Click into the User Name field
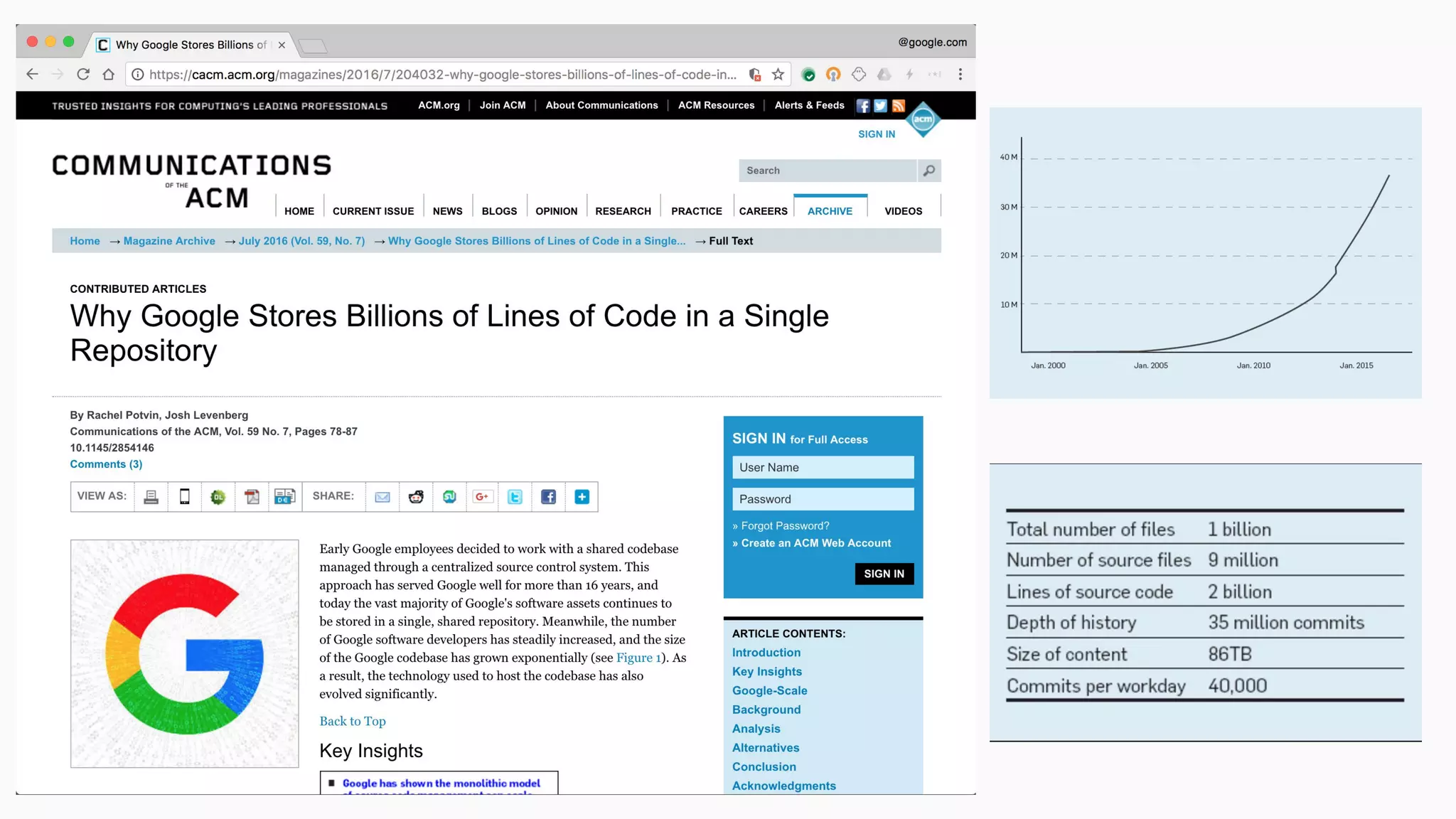The image size is (1456, 819). pyautogui.click(x=823, y=468)
